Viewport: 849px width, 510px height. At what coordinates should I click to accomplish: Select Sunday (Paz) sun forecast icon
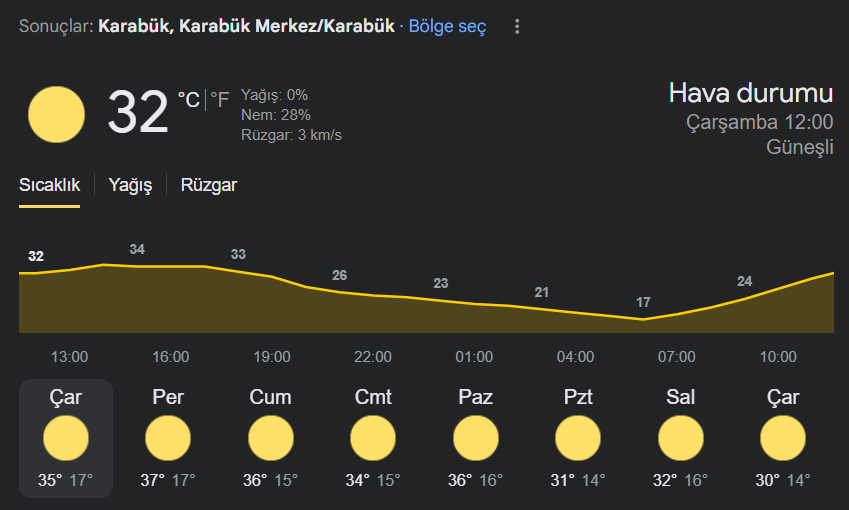click(x=475, y=438)
